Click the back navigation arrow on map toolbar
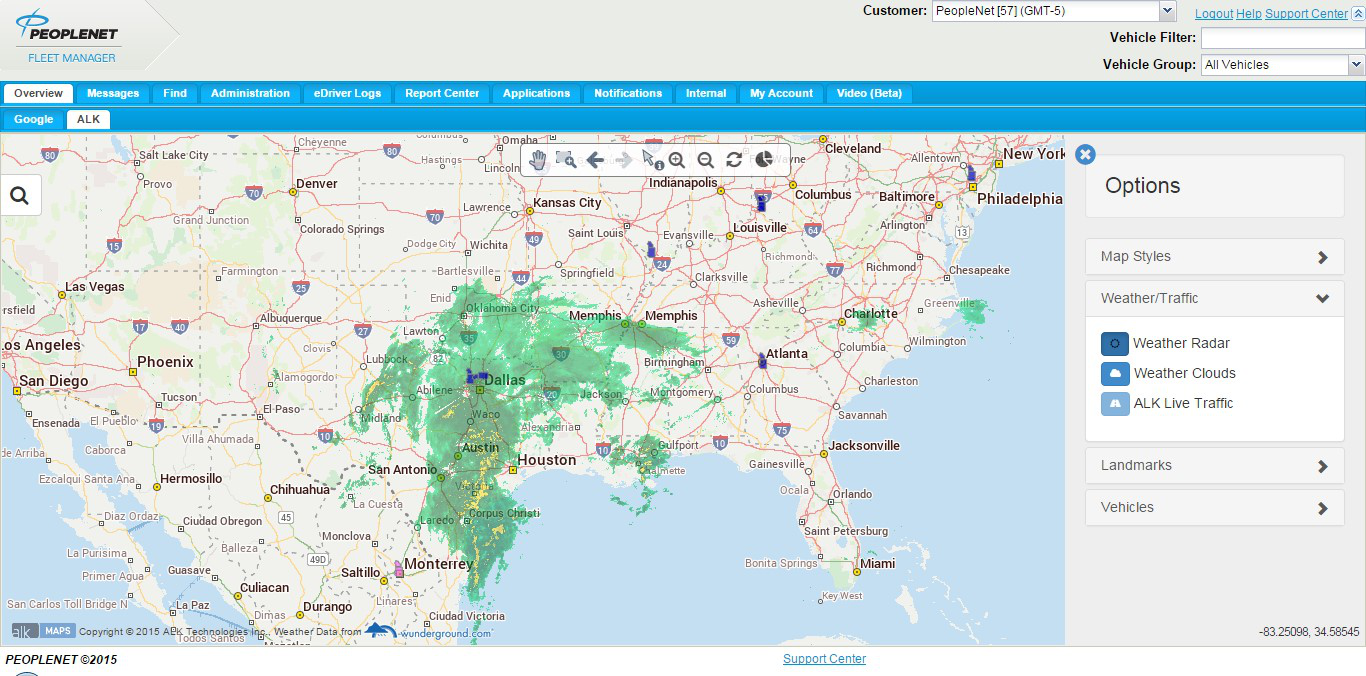The width and height of the screenshot is (1366, 676). [x=595, y=159]
